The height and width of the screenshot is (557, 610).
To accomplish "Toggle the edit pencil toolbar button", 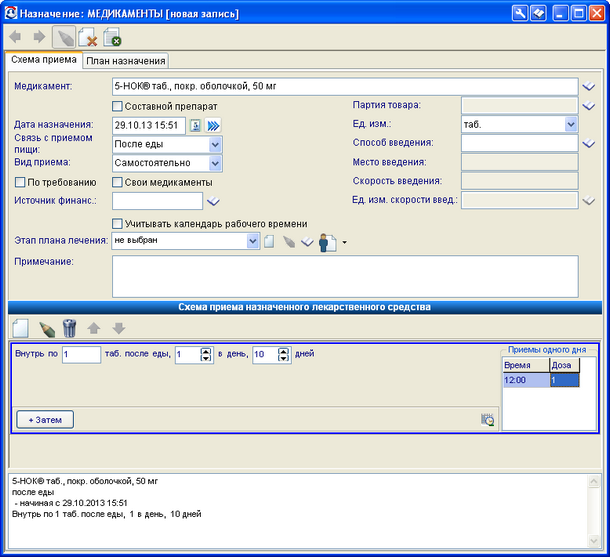I will click(x=64, y=37).
